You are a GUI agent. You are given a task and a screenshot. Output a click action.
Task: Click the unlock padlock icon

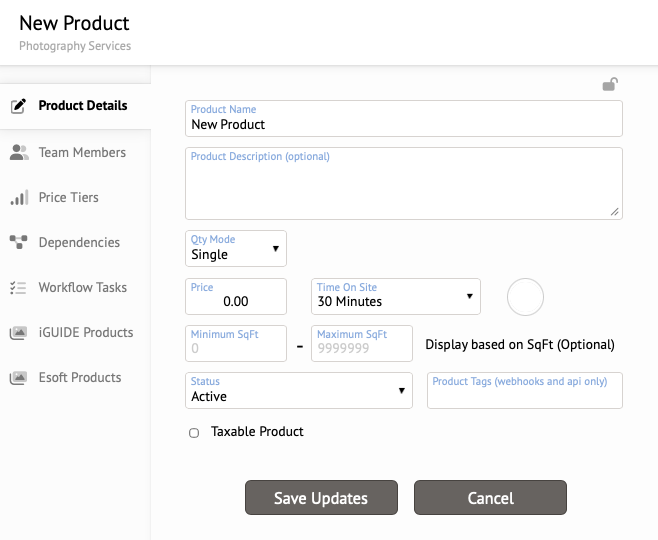click(610, 84)
